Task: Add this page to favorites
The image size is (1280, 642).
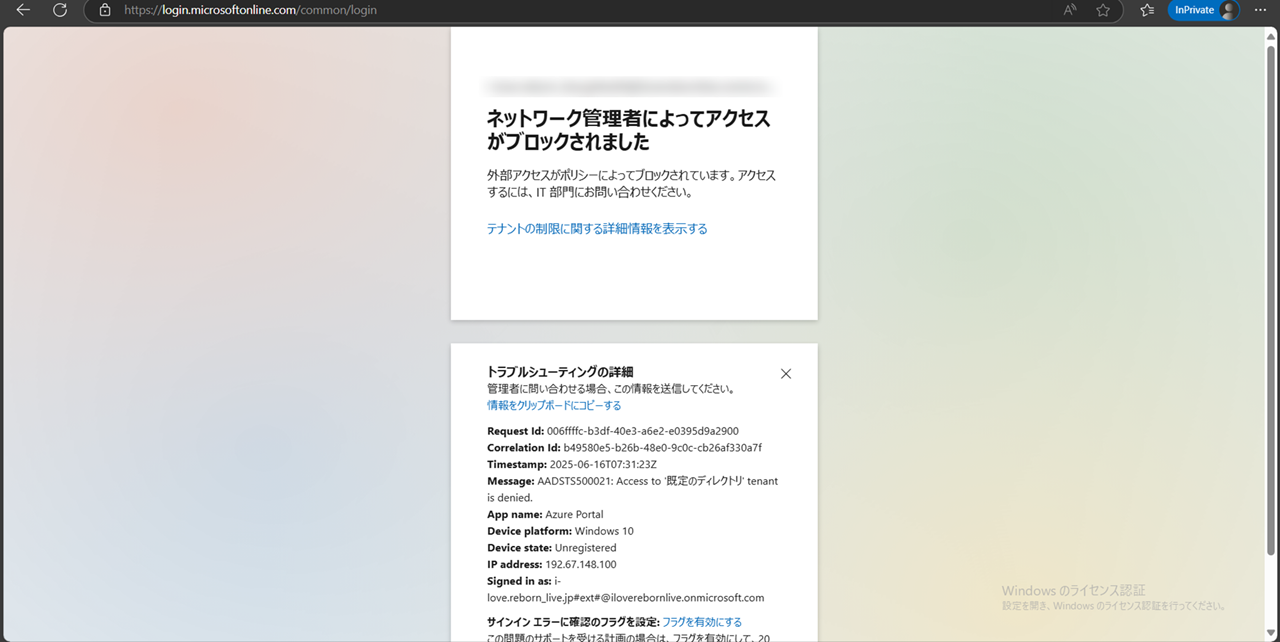Action: pyautogui.click(x=1103, y=10)
